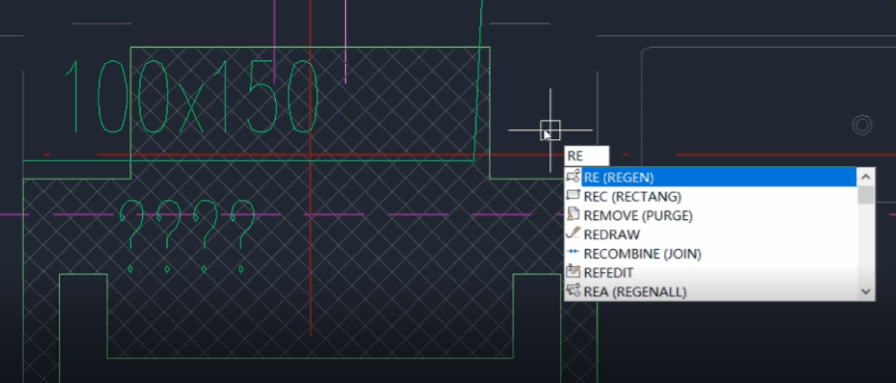Click the REDRAW brush icon

click(573, 234)
